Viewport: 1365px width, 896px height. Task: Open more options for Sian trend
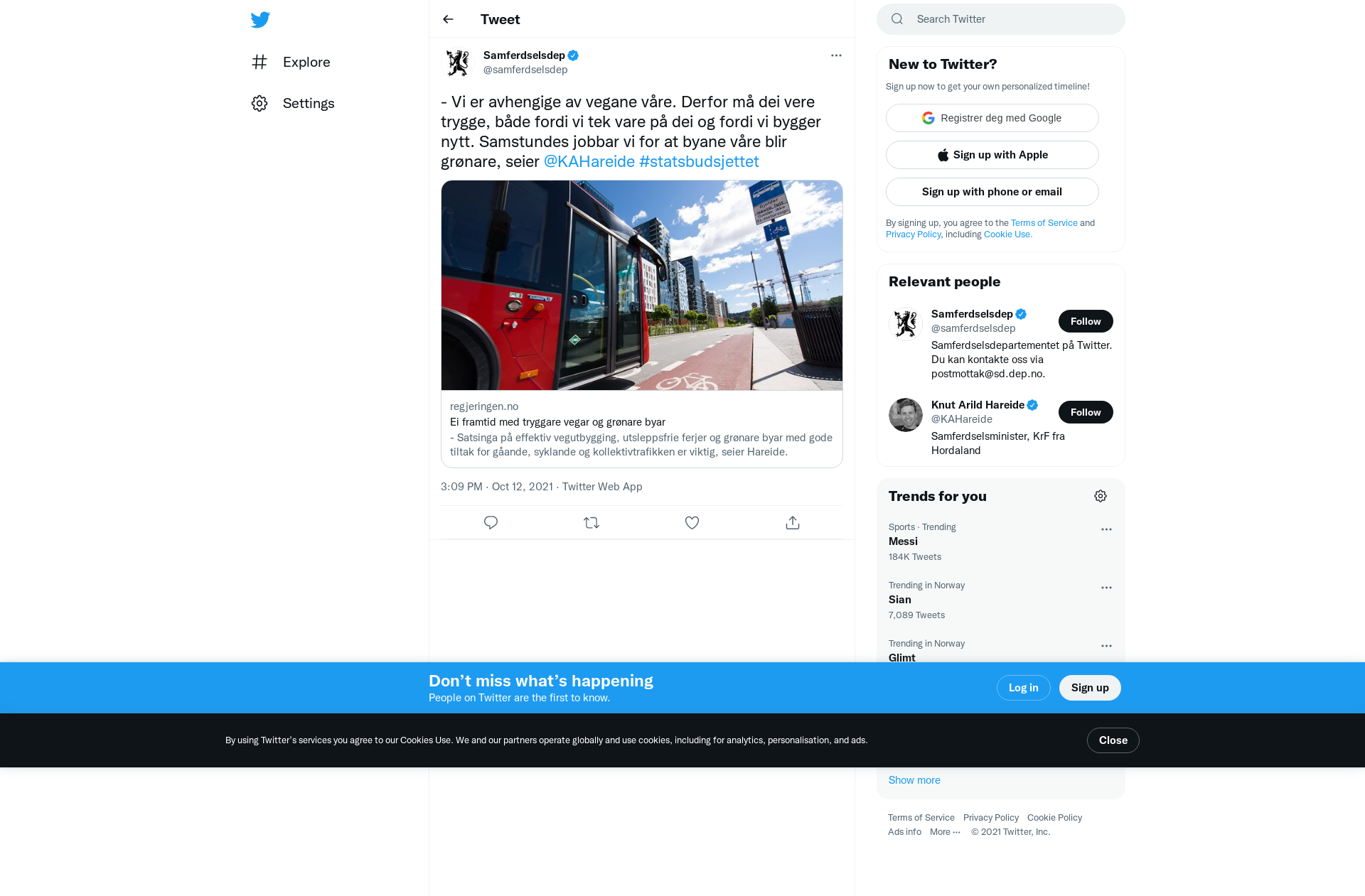1106,588
